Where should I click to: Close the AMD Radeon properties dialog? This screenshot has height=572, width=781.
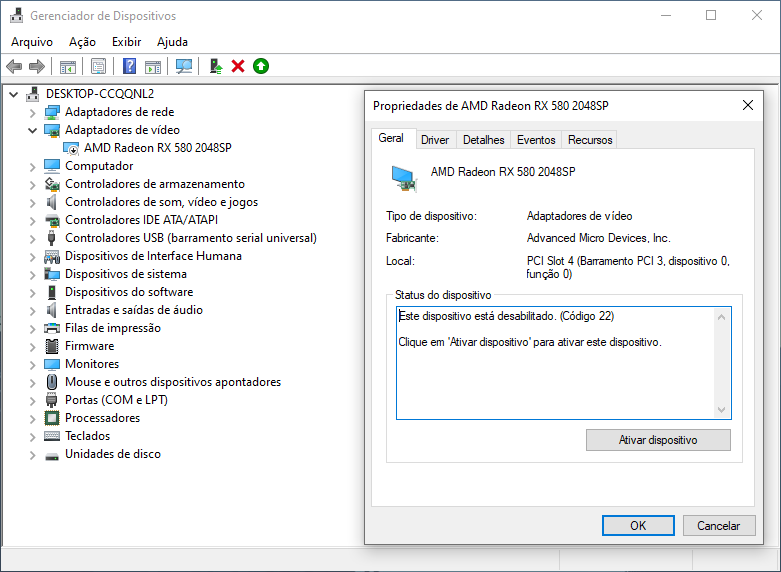[748, 105]
